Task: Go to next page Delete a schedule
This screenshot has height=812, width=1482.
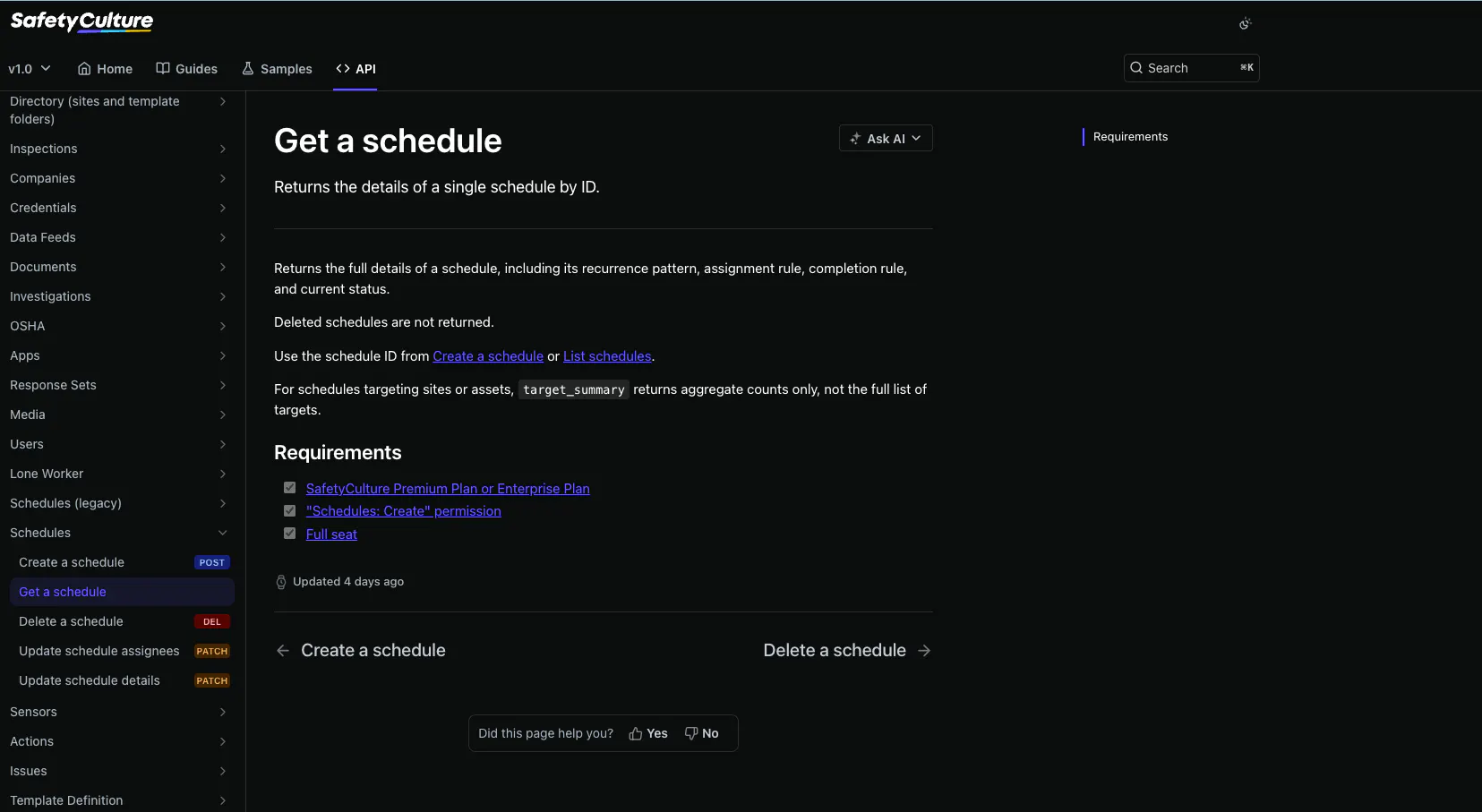Action: tap(848, 651)
